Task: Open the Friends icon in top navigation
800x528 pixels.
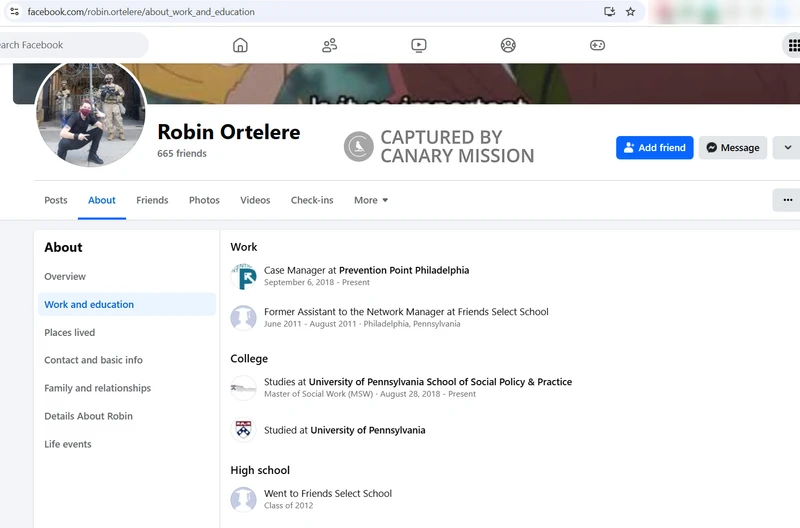Action: pos(330,45)
